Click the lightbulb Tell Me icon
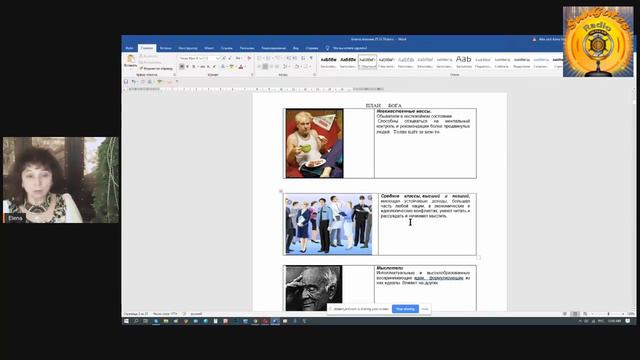The image size is (640, 360). click(x=327, y=48)
